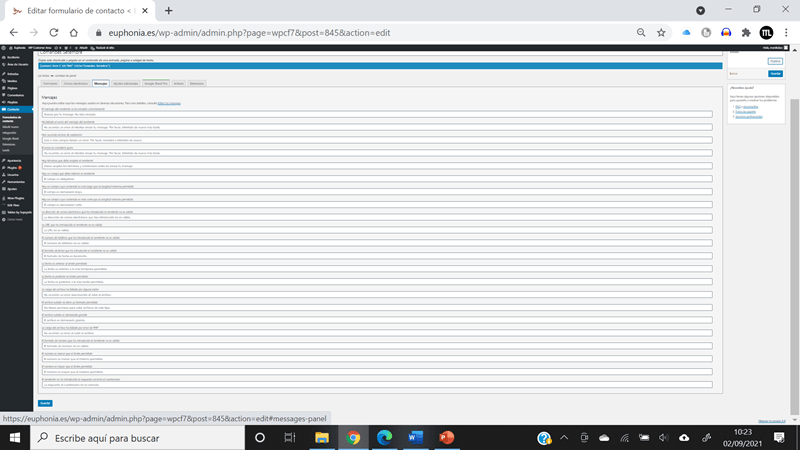Edit the message sent successfully field
Image resolution: width=800 pixels, height=450 pixels.
377,114
